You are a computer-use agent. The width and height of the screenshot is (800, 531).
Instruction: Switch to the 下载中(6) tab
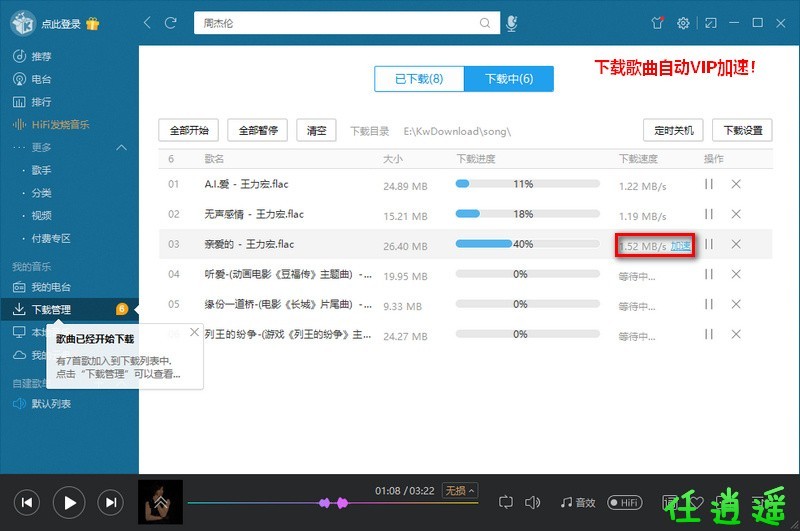(x=509, y=79)
